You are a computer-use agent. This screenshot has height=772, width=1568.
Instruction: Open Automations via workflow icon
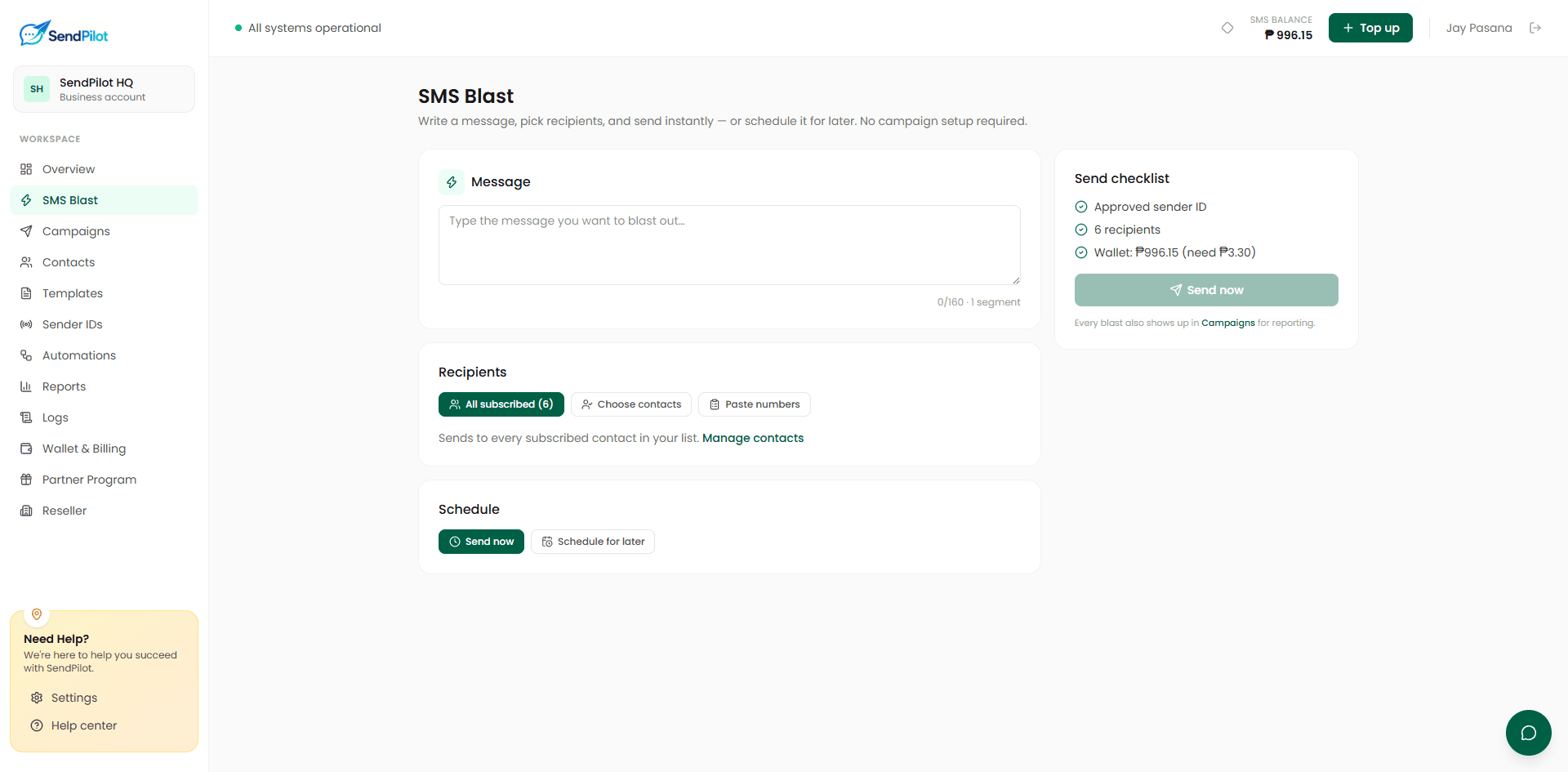[26, 355]
